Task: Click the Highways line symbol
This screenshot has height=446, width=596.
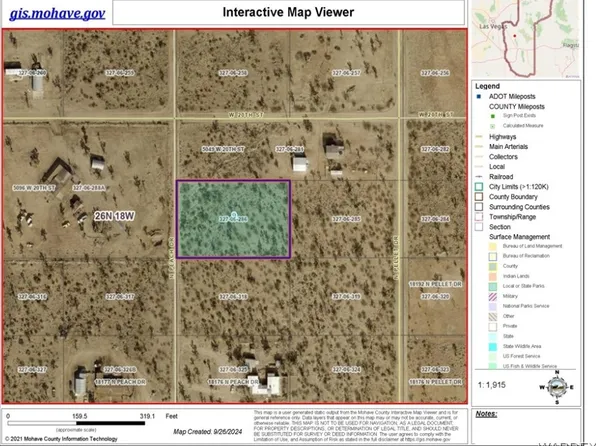Action: tap(479, 136)
